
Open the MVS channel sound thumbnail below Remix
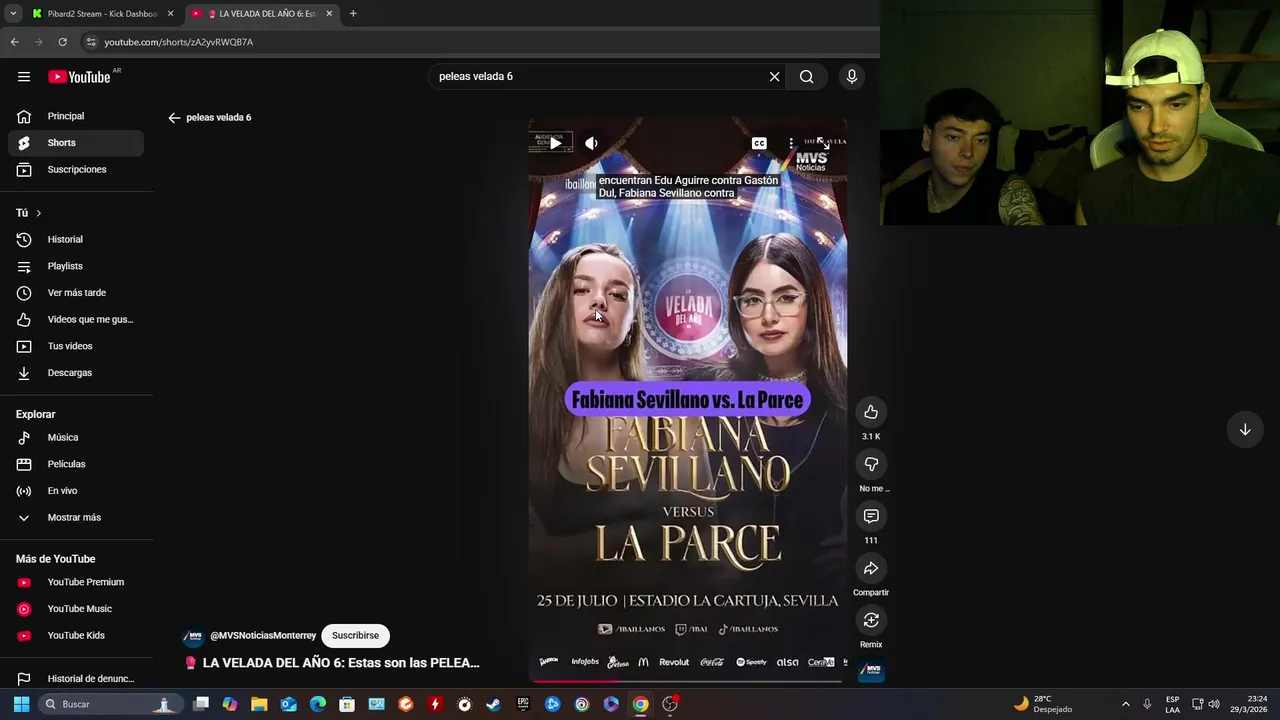(871, 670)
